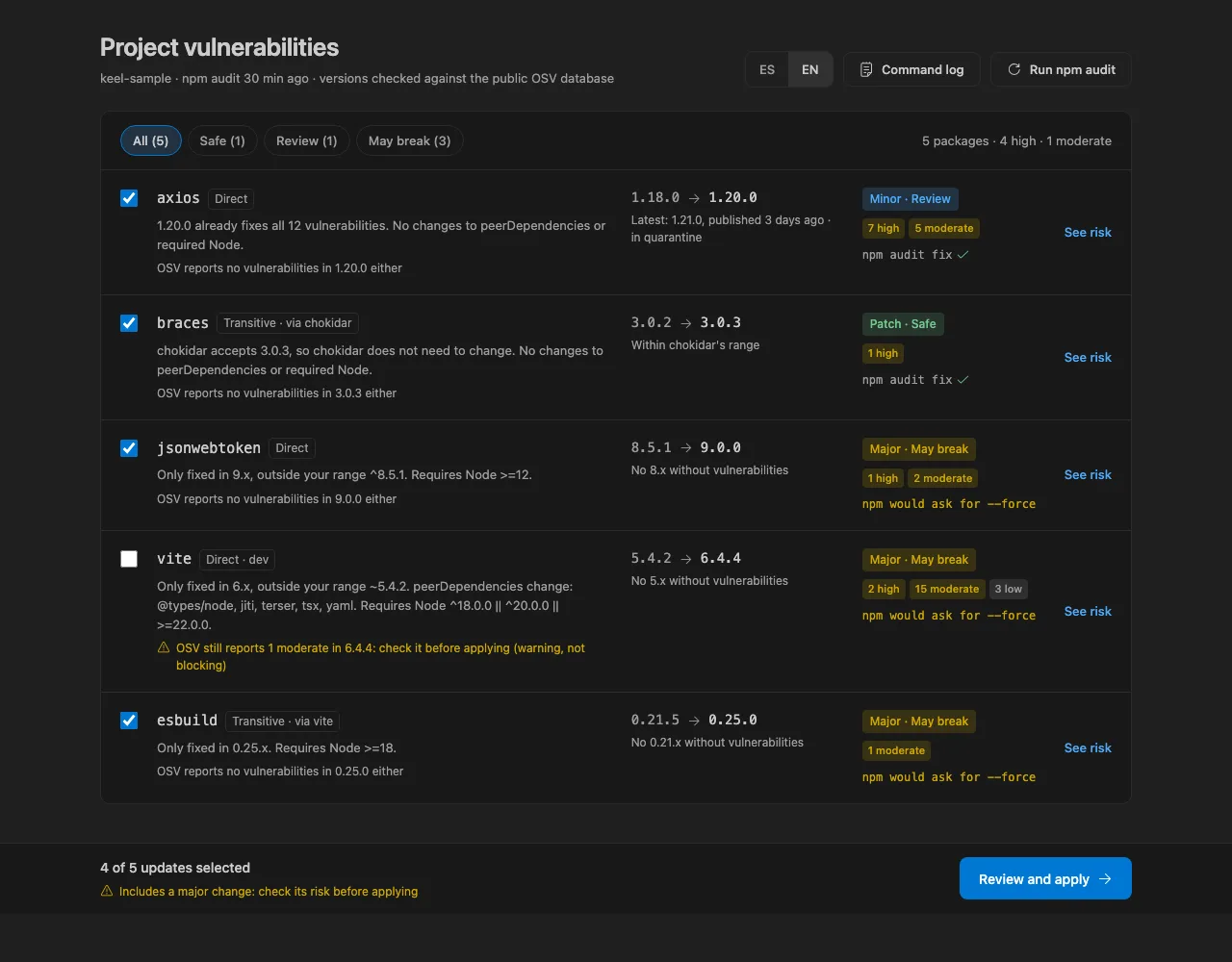Click the axios package name

pyautogui.click(x=178, y=198)
